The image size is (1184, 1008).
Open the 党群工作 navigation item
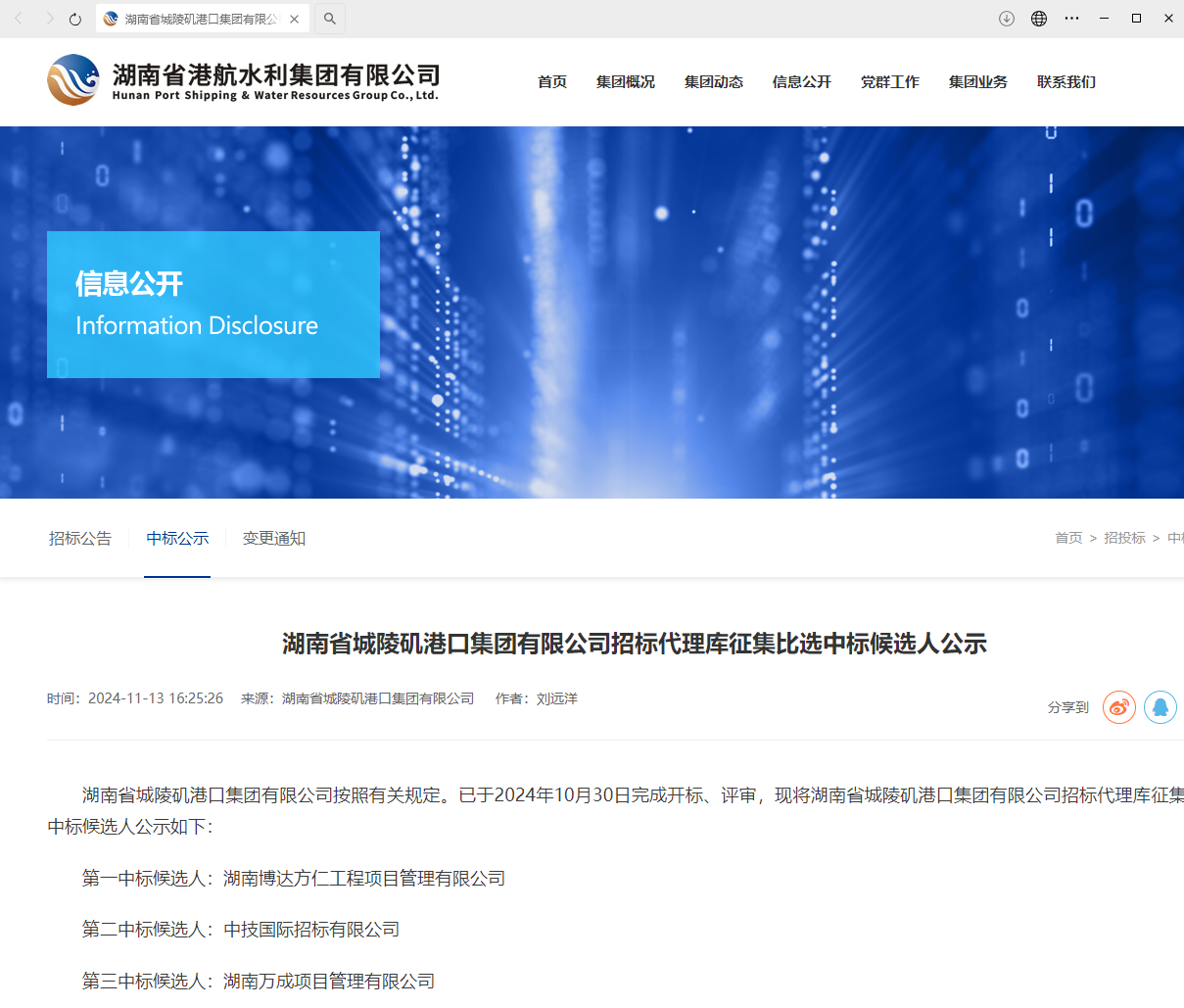[890, 82]
